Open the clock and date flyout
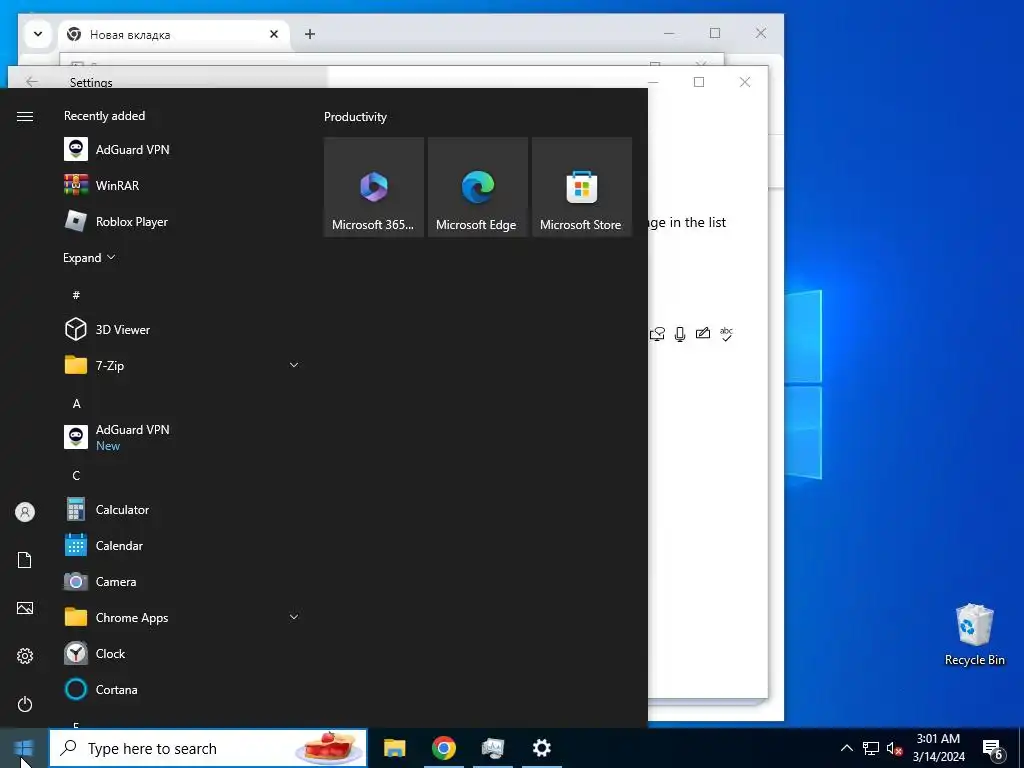The width and height of the screenshot is (1024, 768). (938, 748)
